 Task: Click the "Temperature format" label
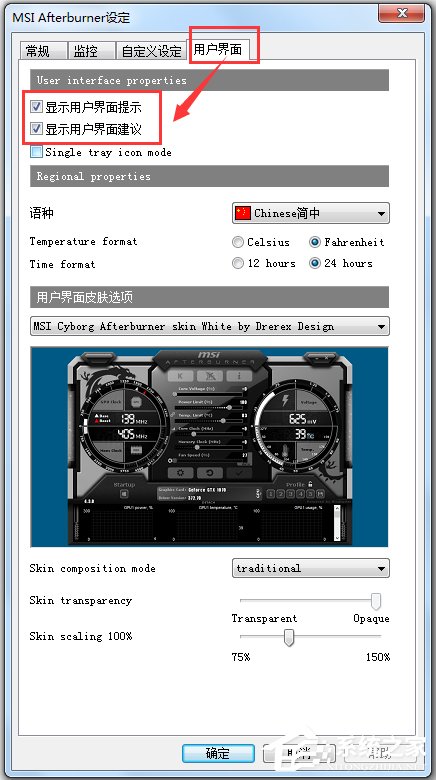(x=83, y=241)
